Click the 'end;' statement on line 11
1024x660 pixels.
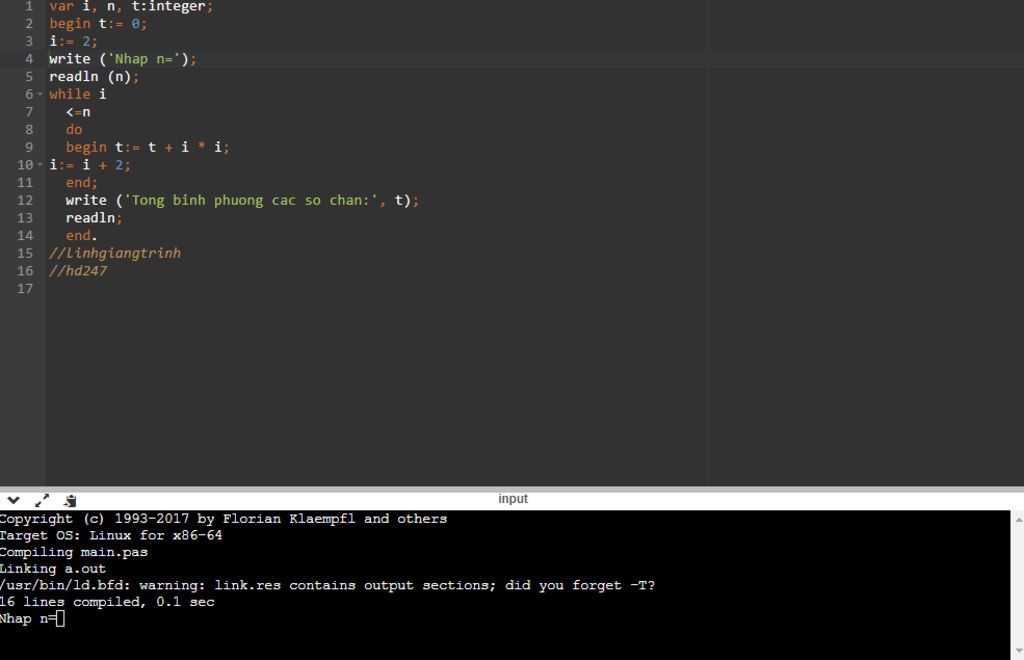[x=82, y=182]
